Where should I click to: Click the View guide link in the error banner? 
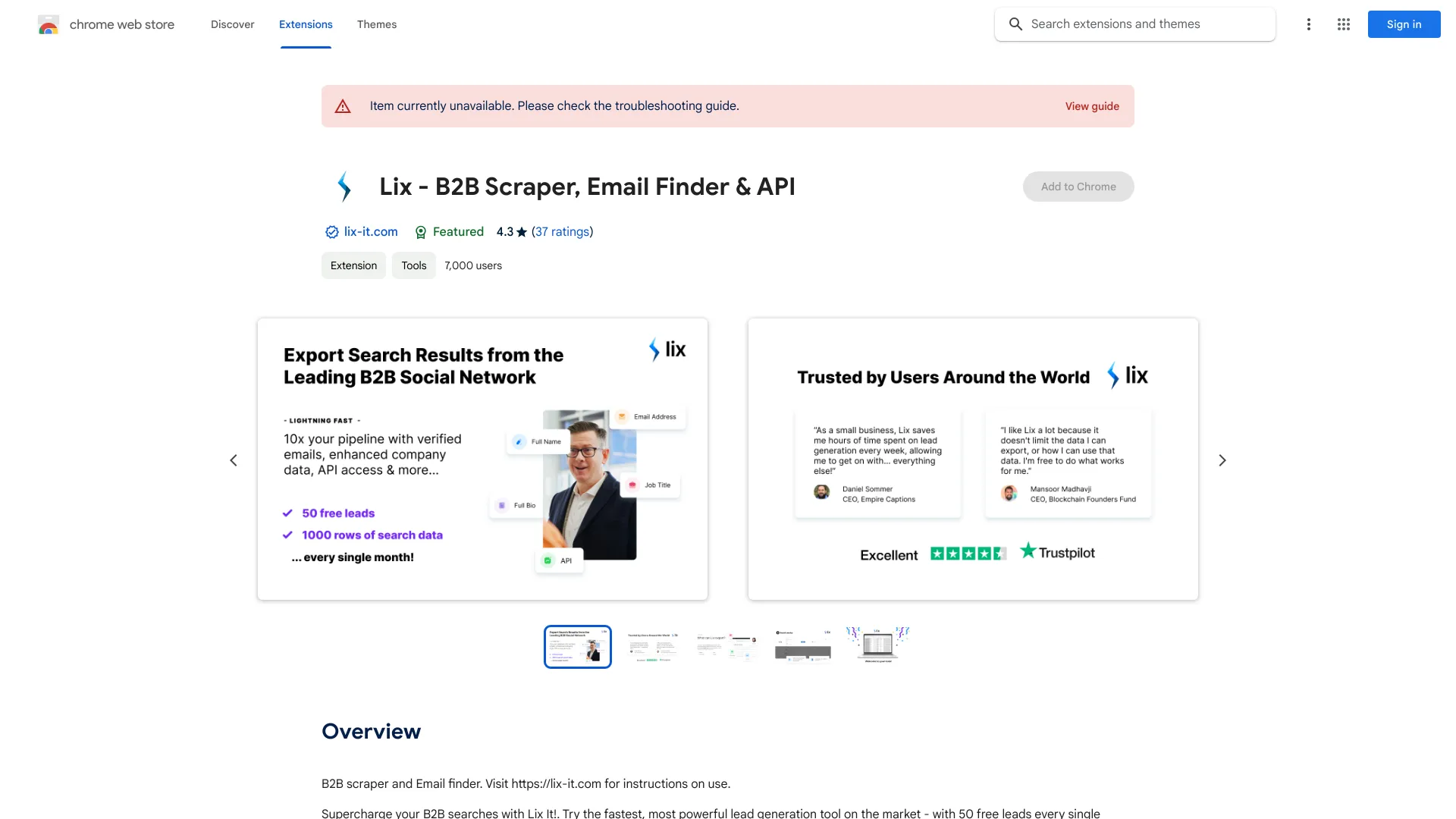(x=1092, y=106)
